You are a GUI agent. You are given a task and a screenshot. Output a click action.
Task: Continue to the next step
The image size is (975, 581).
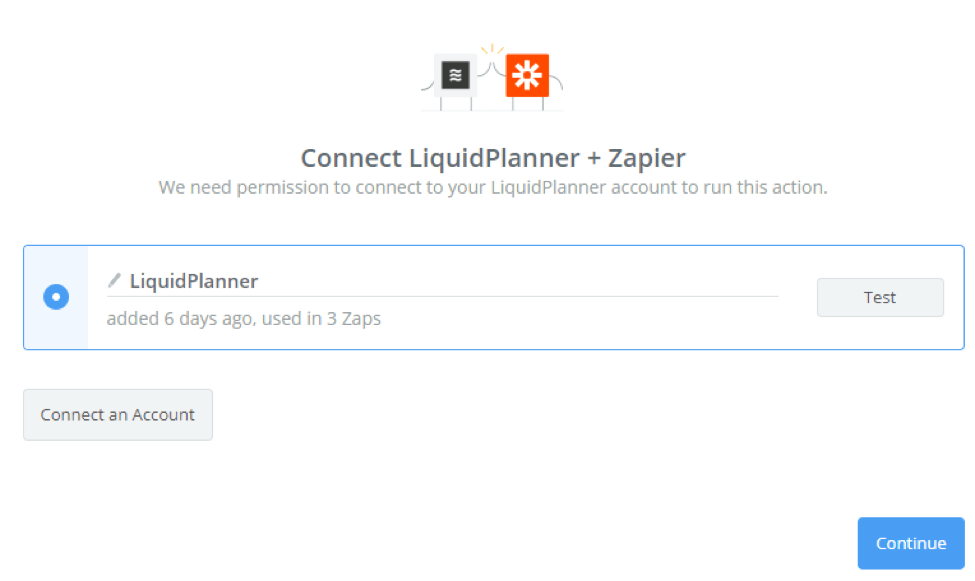coord(911,543)
